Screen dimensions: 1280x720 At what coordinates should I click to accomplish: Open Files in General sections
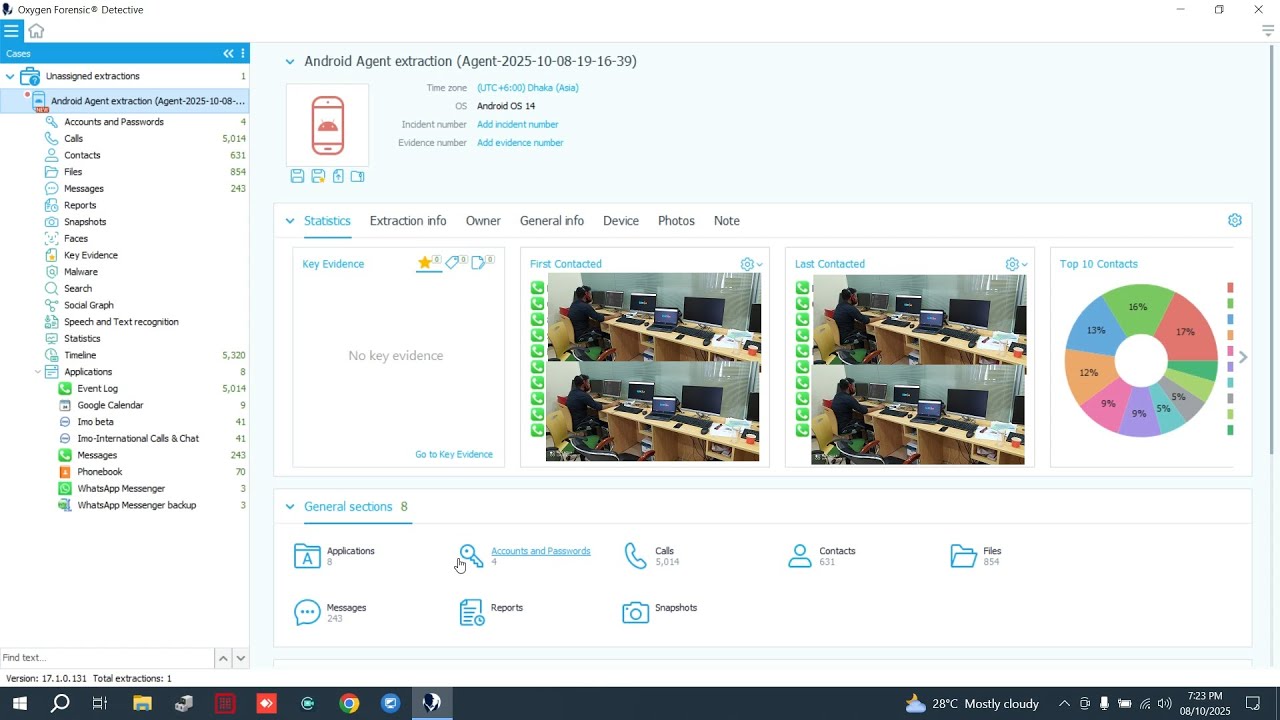coord(976,556)
